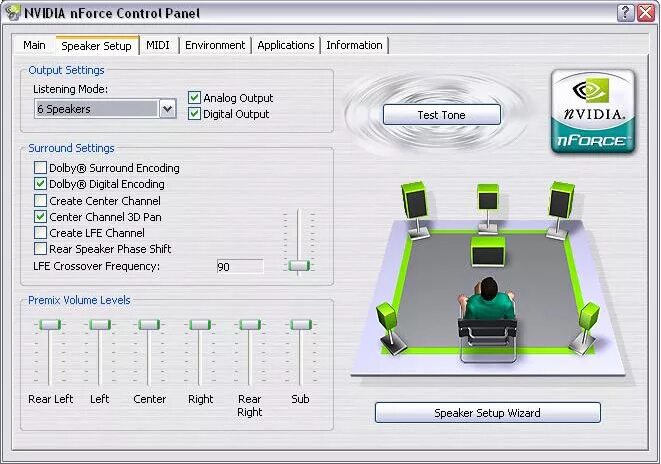Click the 'Center' slider label
Screen dimensions: 661x464
150,399
